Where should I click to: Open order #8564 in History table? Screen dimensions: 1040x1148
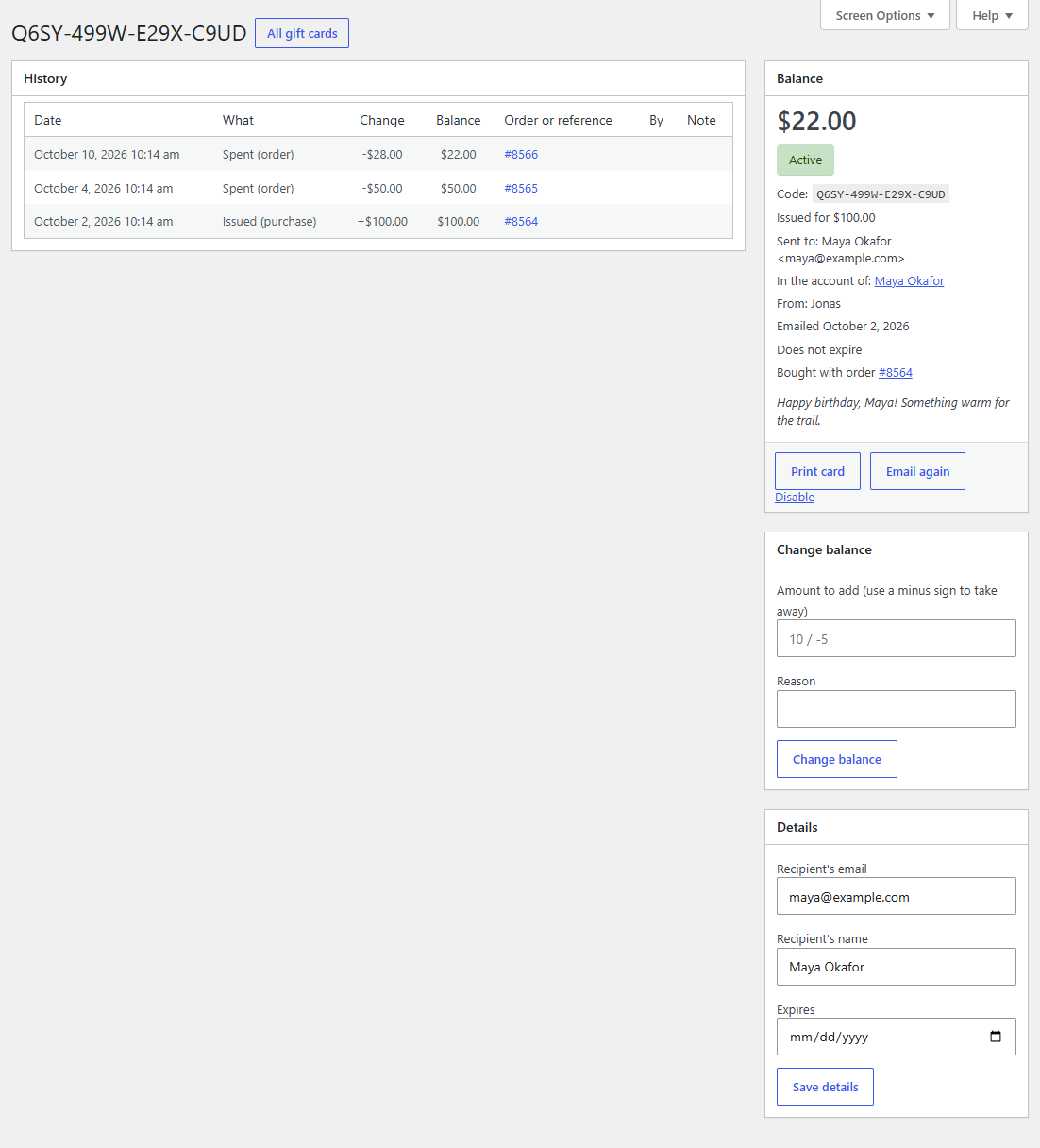[521, 222]
